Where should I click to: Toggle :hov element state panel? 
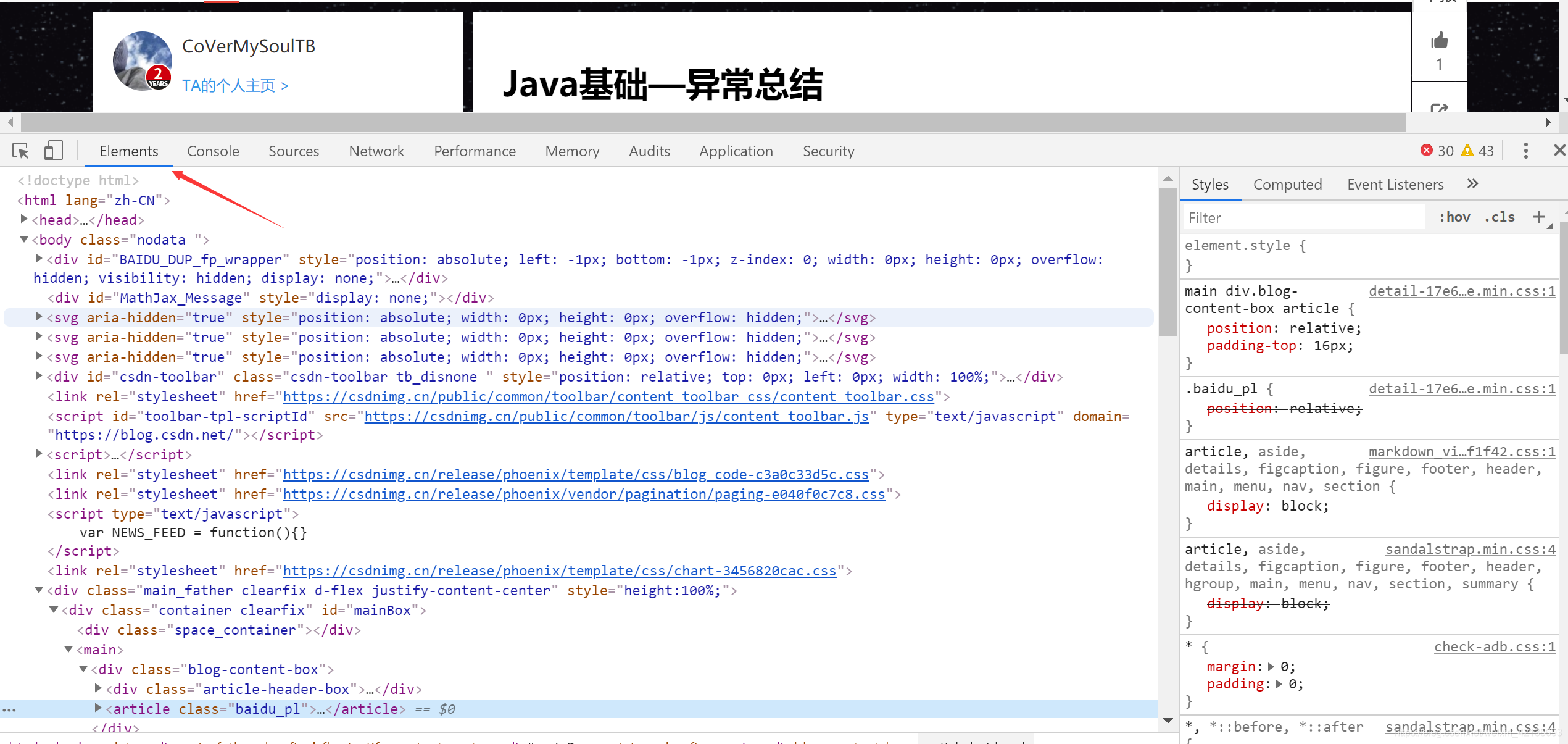1455,217
